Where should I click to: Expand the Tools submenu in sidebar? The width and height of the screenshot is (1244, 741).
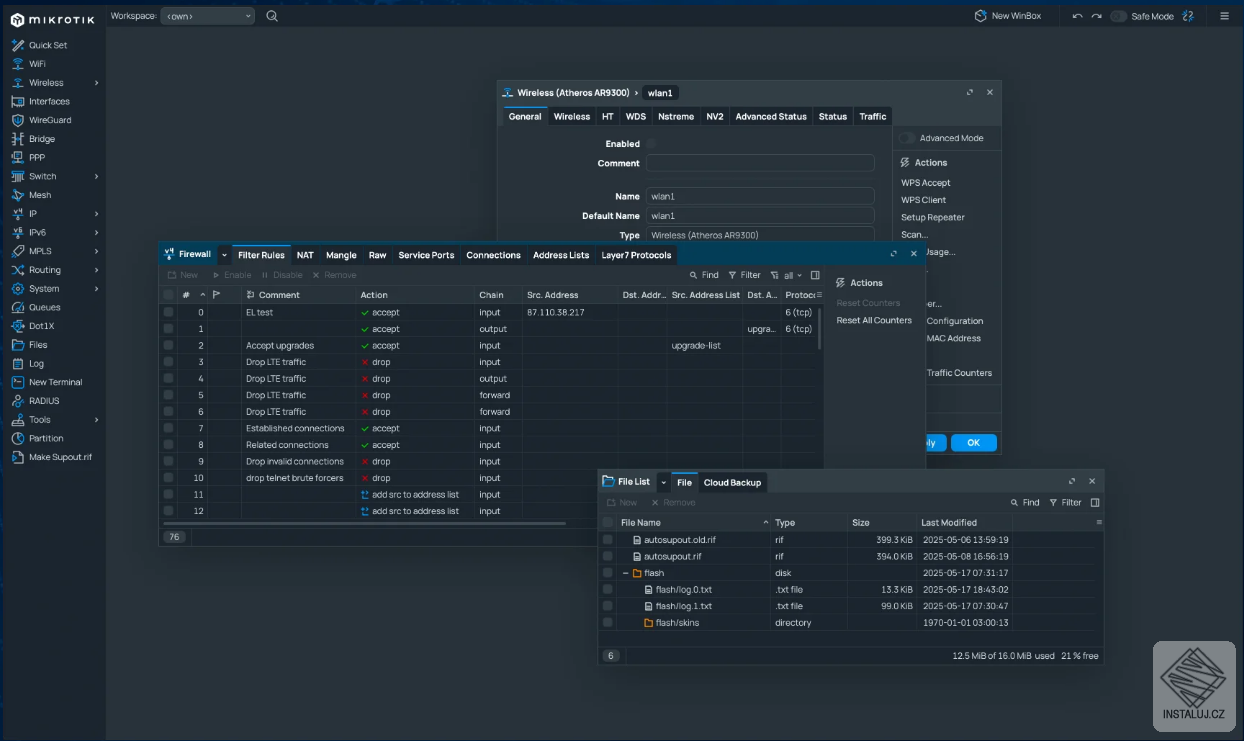(96, 420)
